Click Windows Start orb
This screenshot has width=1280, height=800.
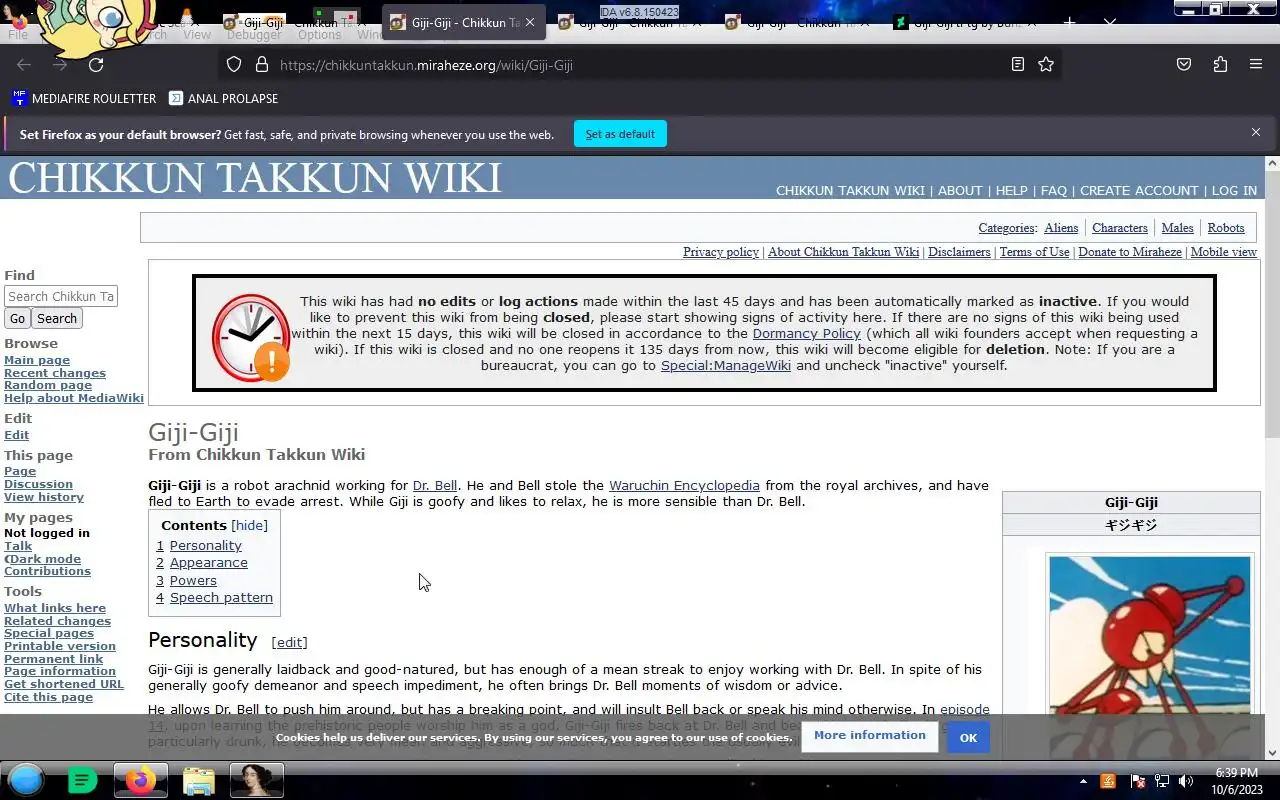click(26, 780)
